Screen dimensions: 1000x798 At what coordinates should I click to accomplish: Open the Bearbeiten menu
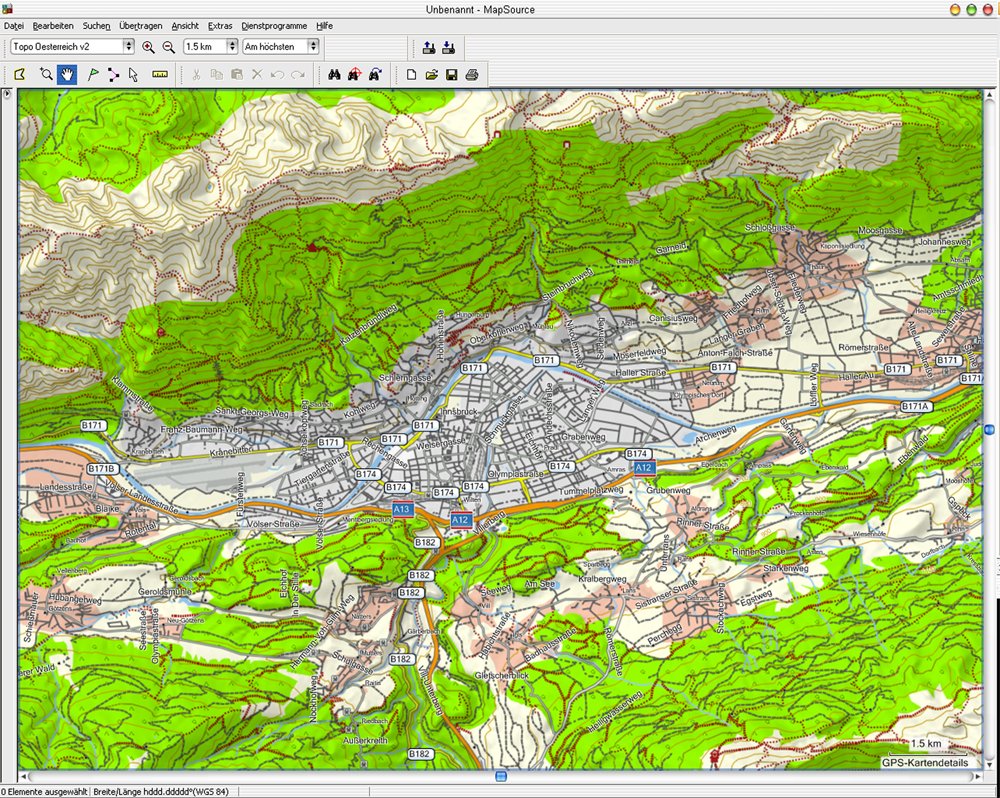point(53,26)
